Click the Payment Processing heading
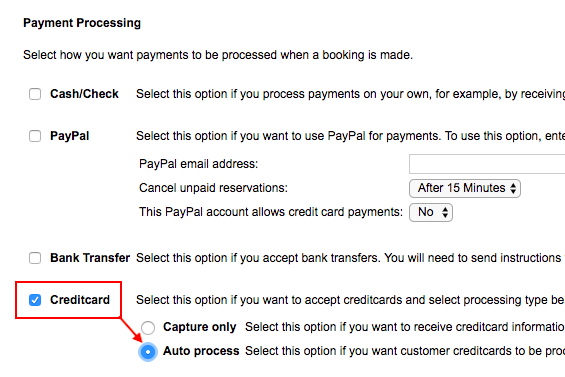 pyautogui.click(x=82, y=23)
